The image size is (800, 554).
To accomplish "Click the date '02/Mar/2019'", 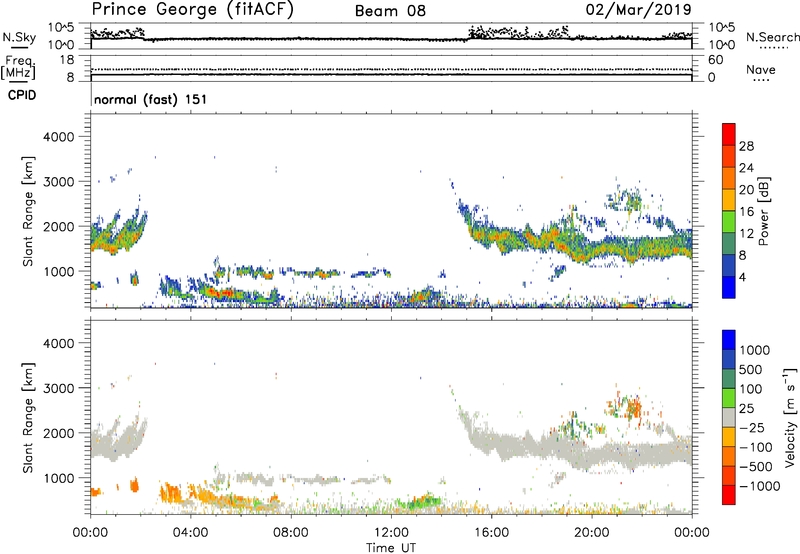I will pyautogui.click(x=638, y=10).
